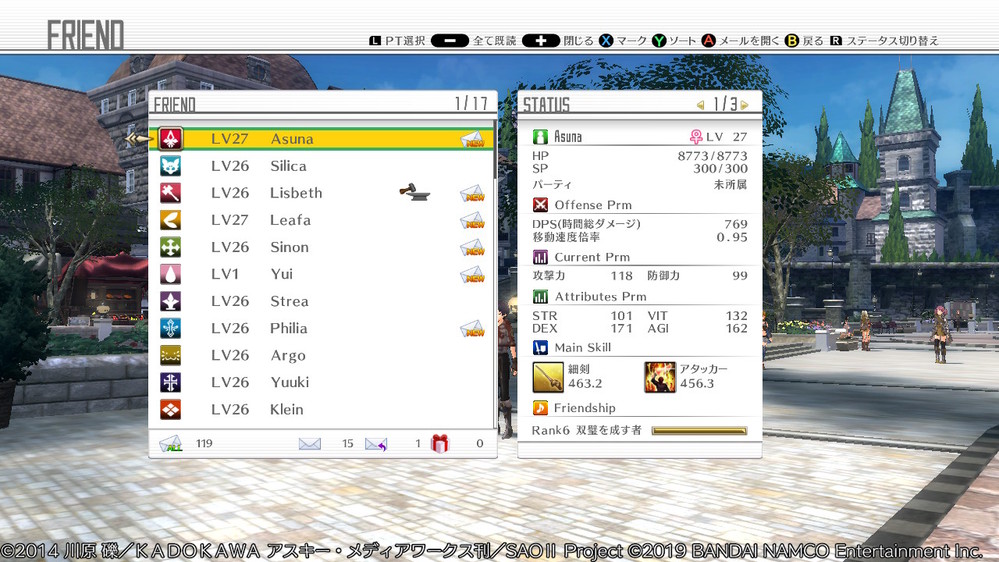Click the L button for PT selection
Viewport: 999px width, 562px height.
click(x=375, y=41)
